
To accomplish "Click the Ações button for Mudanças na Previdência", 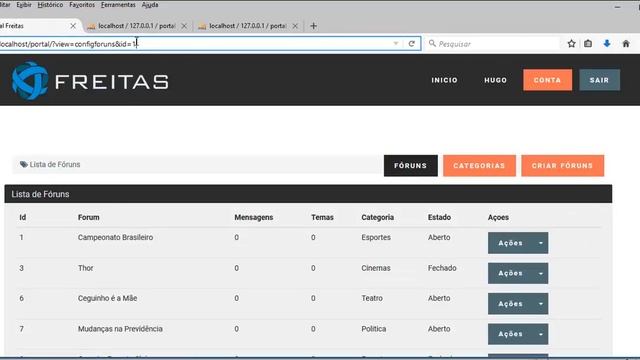I will (x=511, y=334).
